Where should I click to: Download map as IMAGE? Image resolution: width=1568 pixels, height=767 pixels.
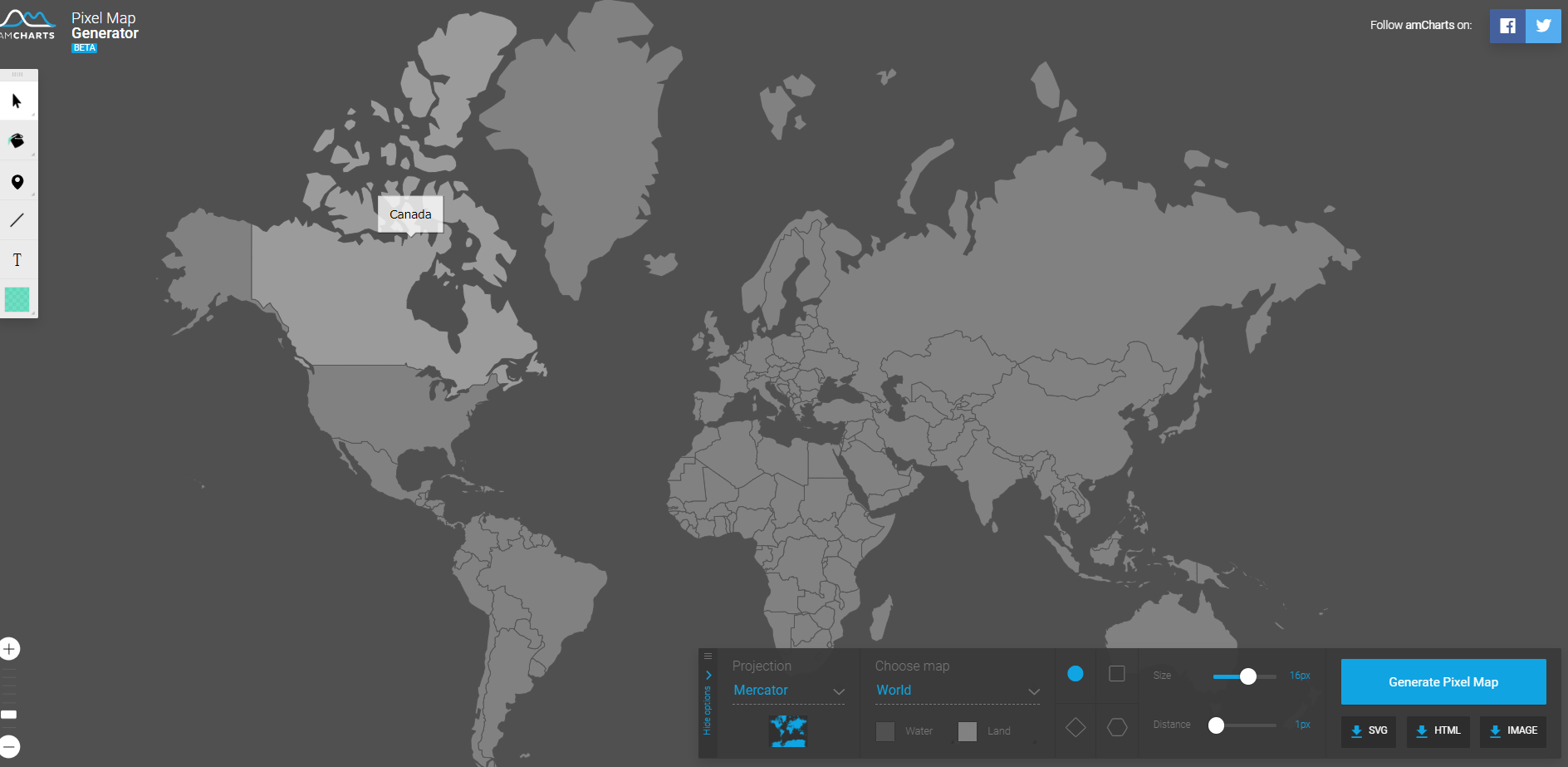pyautogui.click(x=1513, y=731)
